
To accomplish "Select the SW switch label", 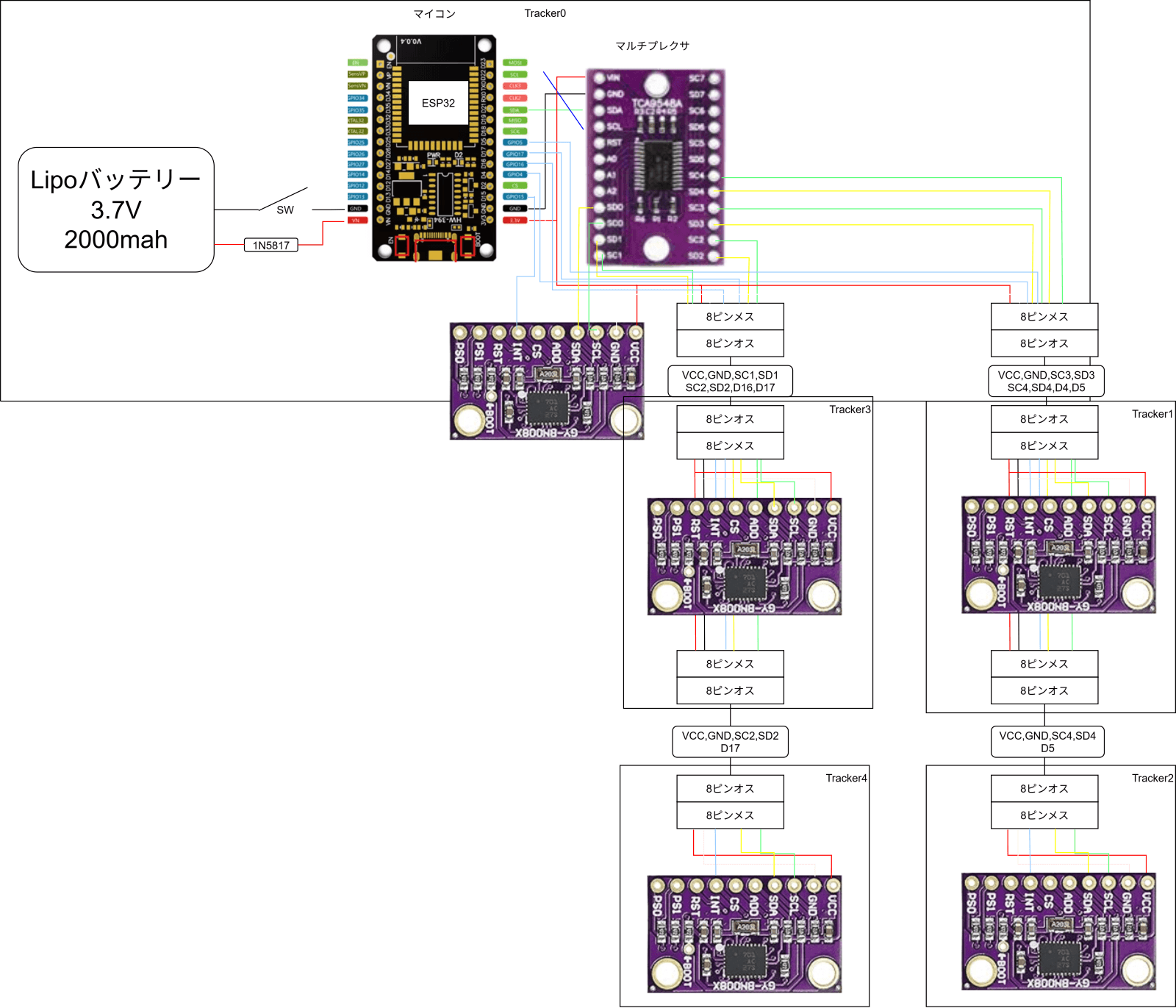I will 285,210.
